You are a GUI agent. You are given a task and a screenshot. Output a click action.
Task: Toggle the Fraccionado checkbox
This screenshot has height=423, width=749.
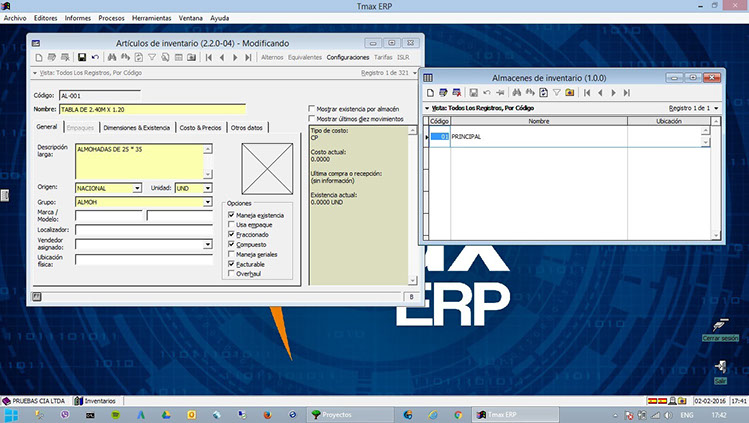pyautogui.click(x=232, y=235)
